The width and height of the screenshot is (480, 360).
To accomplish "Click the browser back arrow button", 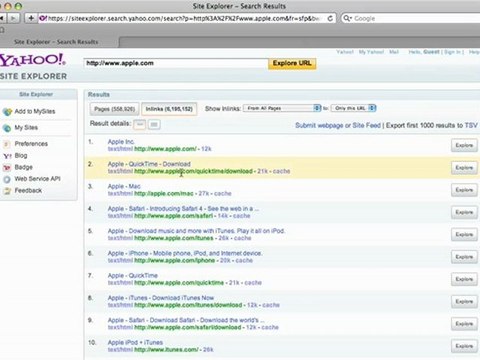I will pos(2,18).
